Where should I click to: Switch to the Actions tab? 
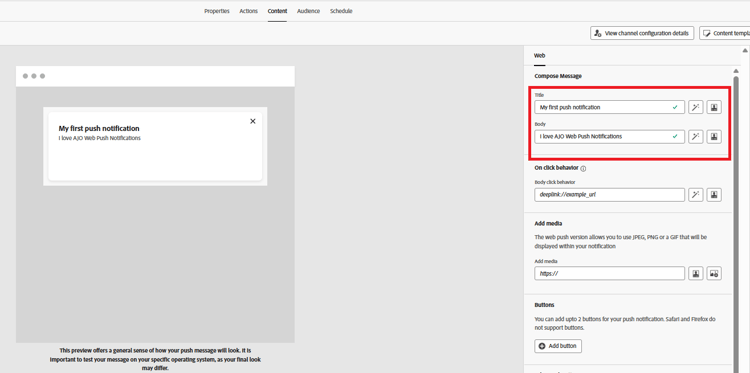(248, 11)
